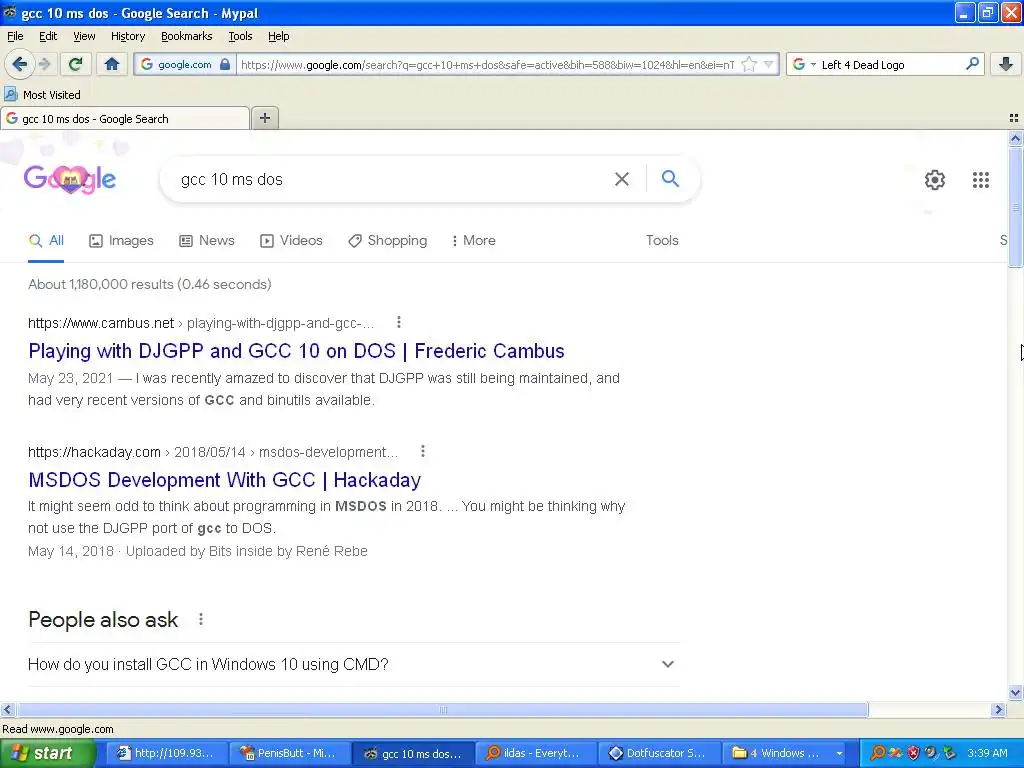
Task: Click the horizontal scrollbar right arrow
Action: (998, 709)
